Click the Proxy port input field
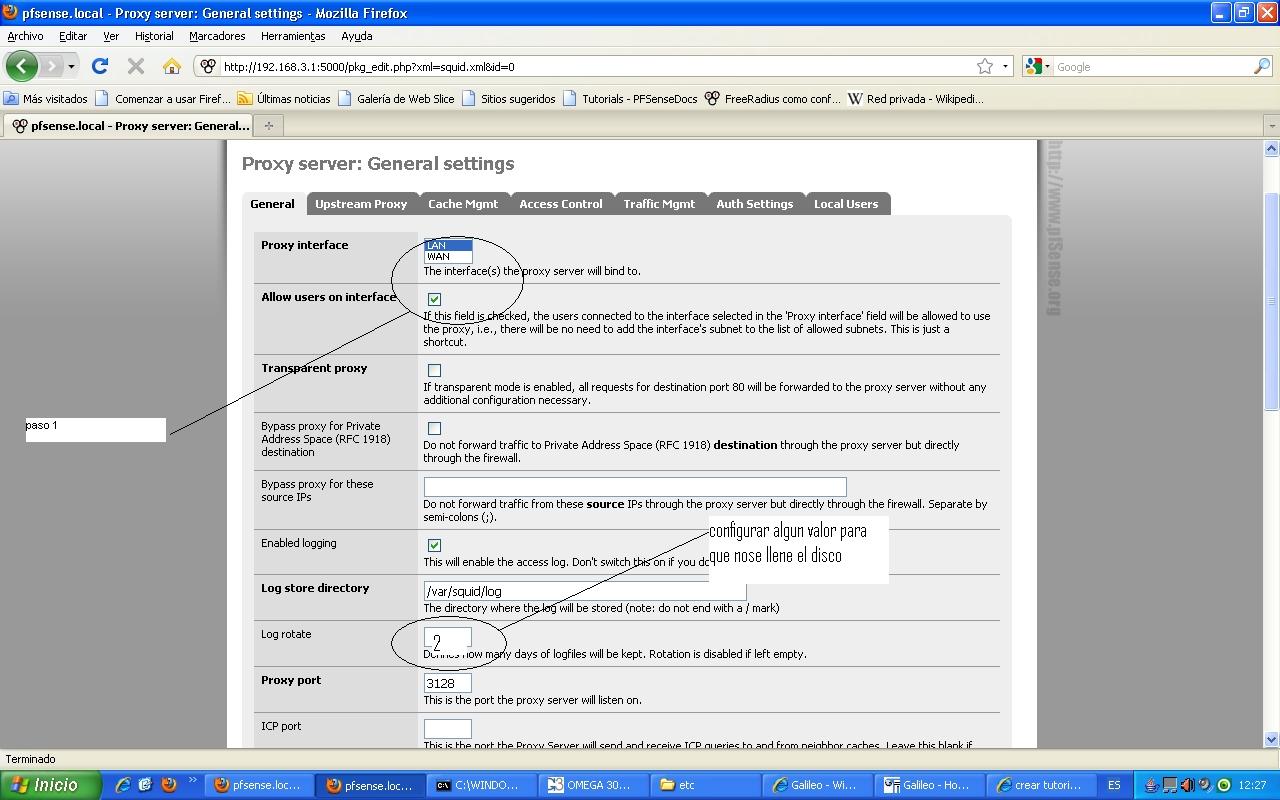This screenshot has width=1280, height=800. pos(447,683)
